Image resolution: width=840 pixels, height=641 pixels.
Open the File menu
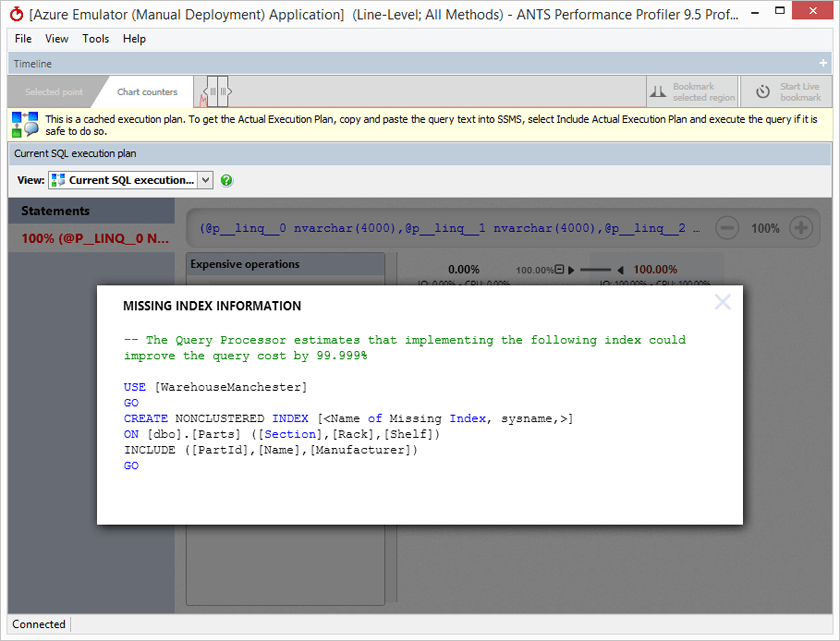click(22, 39)
